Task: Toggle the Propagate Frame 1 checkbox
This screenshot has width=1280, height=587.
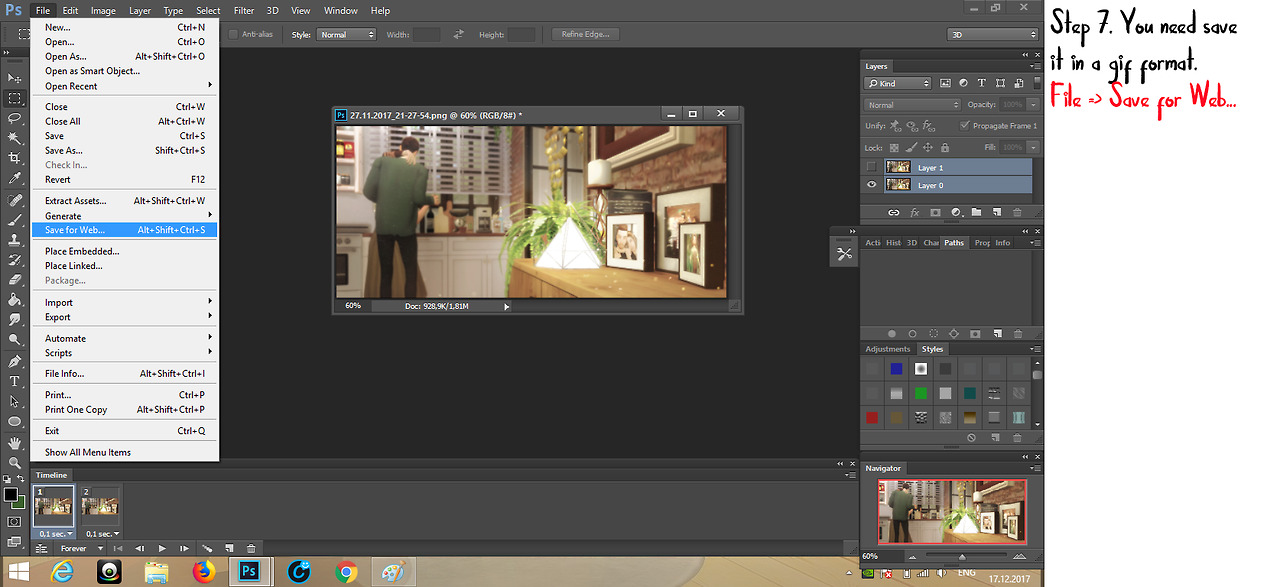Action: click(x=964, y=126)
